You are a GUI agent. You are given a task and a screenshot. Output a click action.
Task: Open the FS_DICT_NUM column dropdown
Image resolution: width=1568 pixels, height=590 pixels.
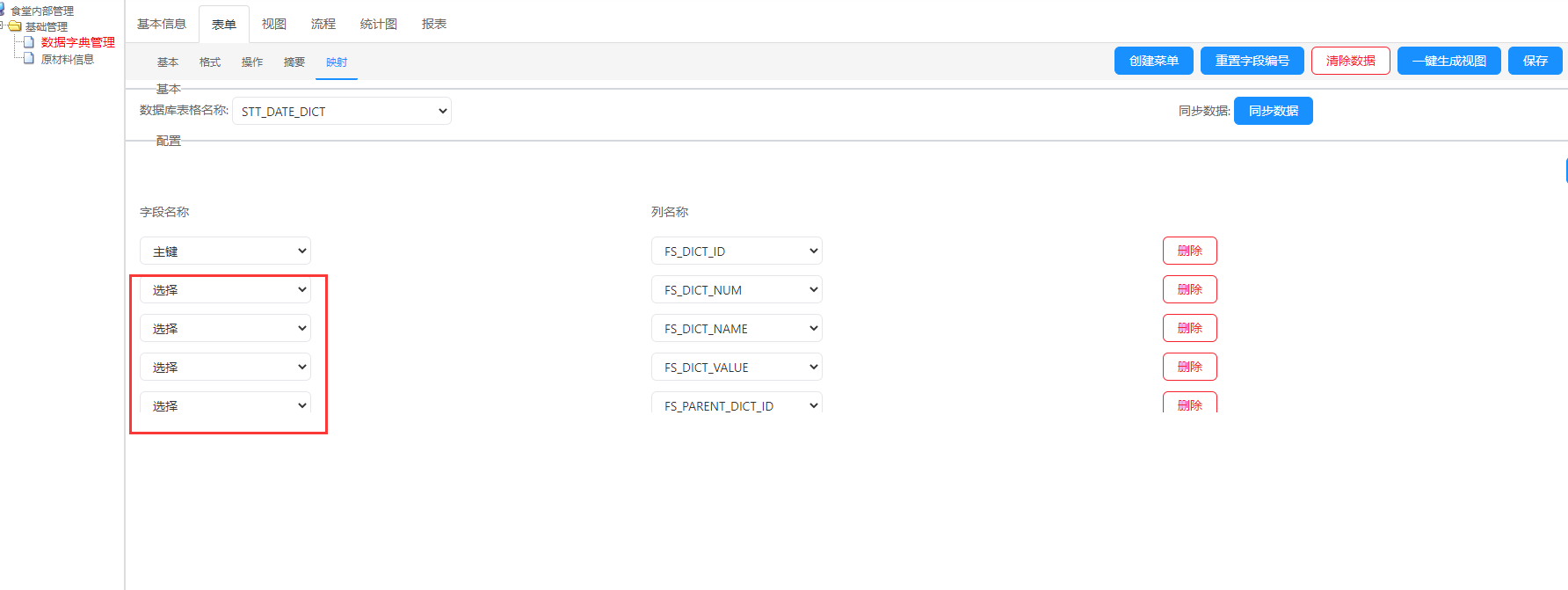(x=737, y=289)
